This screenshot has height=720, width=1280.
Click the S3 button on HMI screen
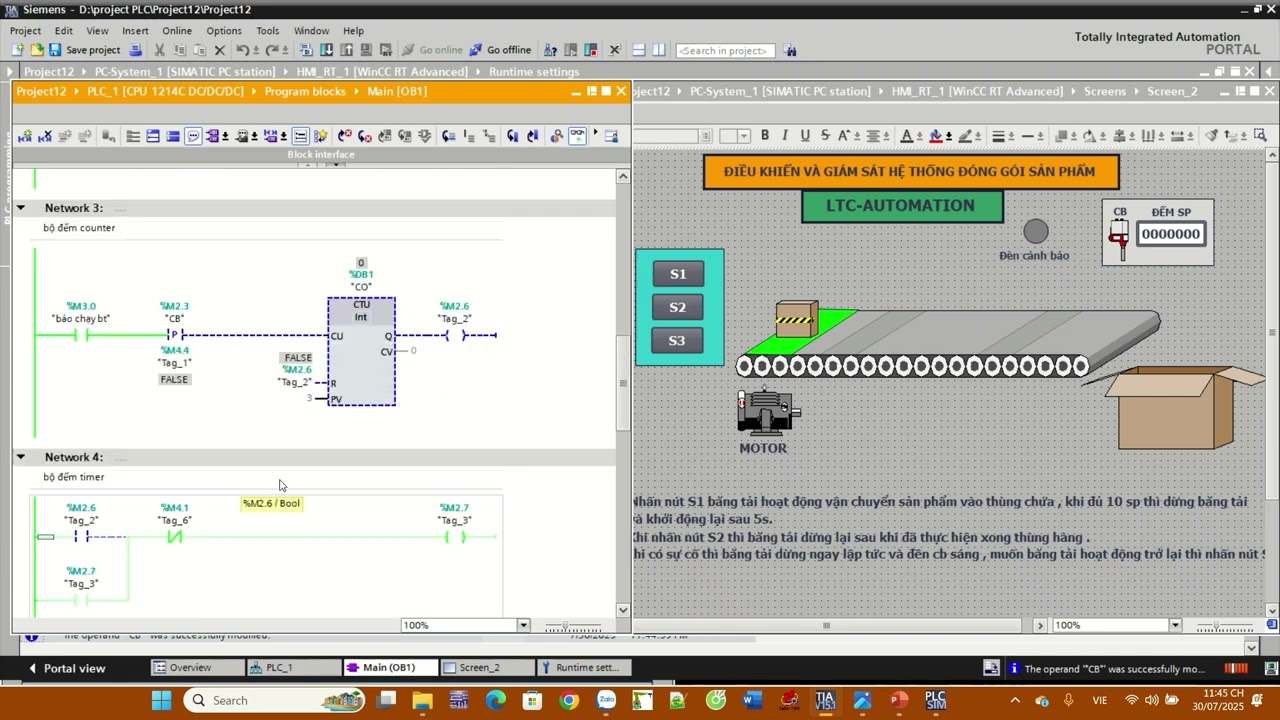678,341
